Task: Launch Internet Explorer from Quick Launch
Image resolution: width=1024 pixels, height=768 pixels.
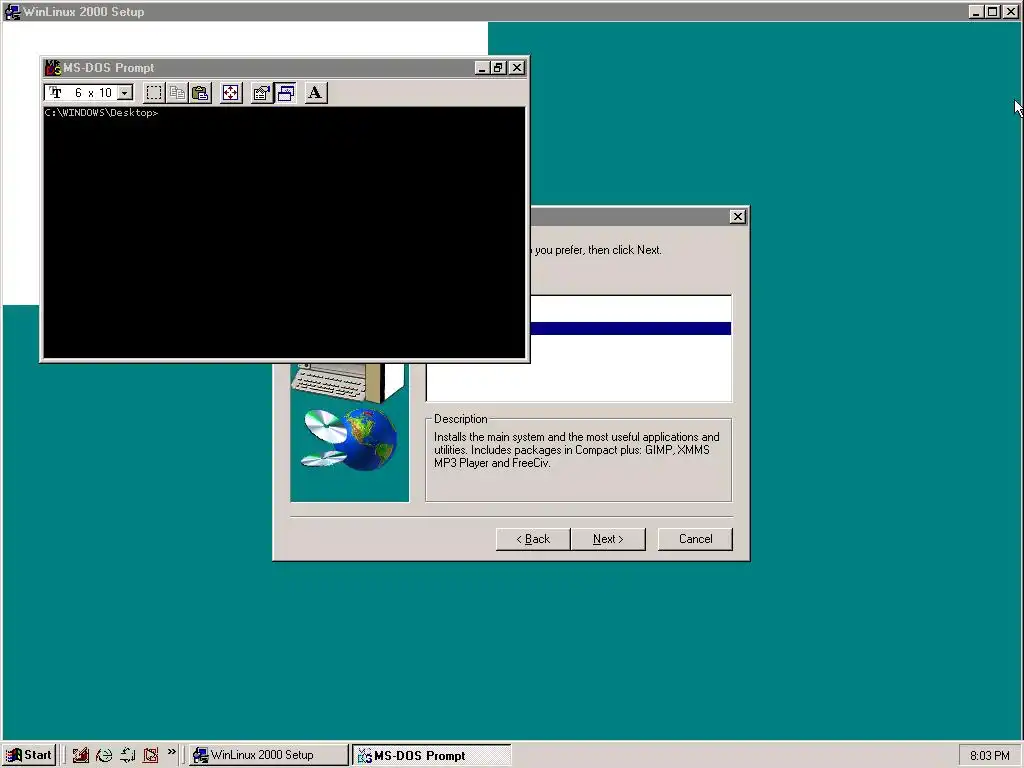Action: (x=104, y=755)
